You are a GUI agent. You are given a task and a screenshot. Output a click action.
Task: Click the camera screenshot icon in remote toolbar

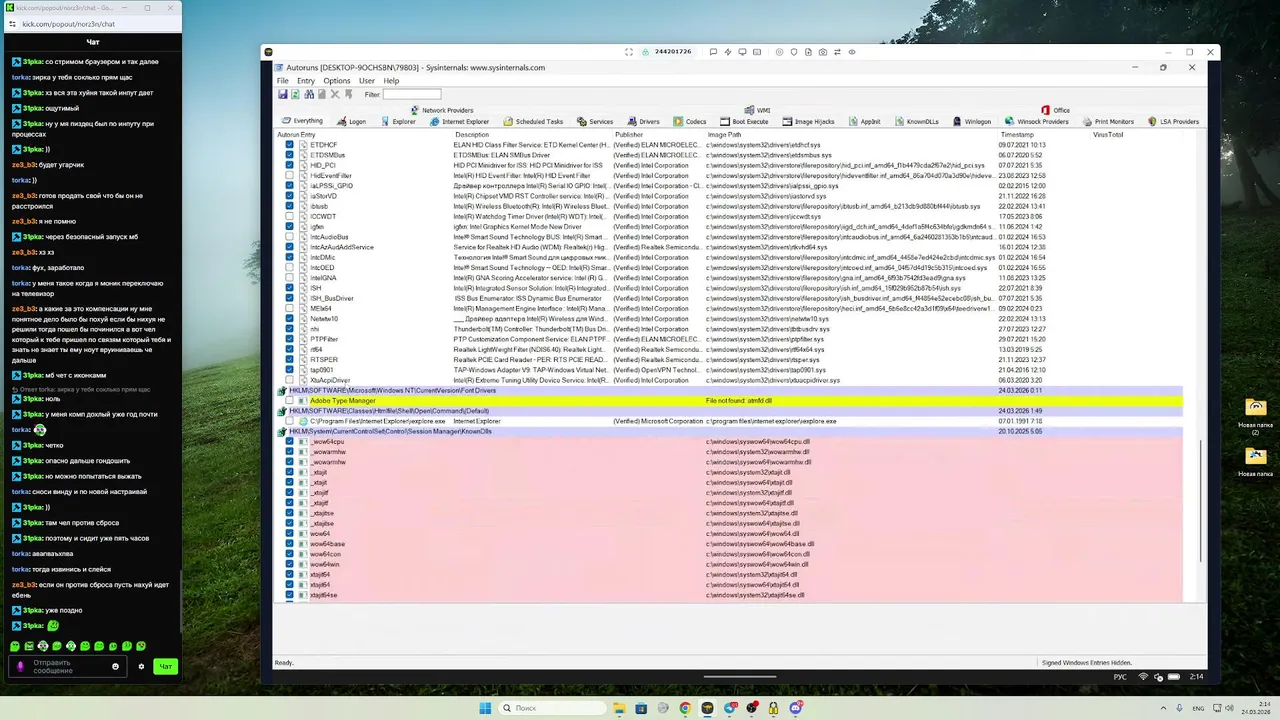(822, 51)
